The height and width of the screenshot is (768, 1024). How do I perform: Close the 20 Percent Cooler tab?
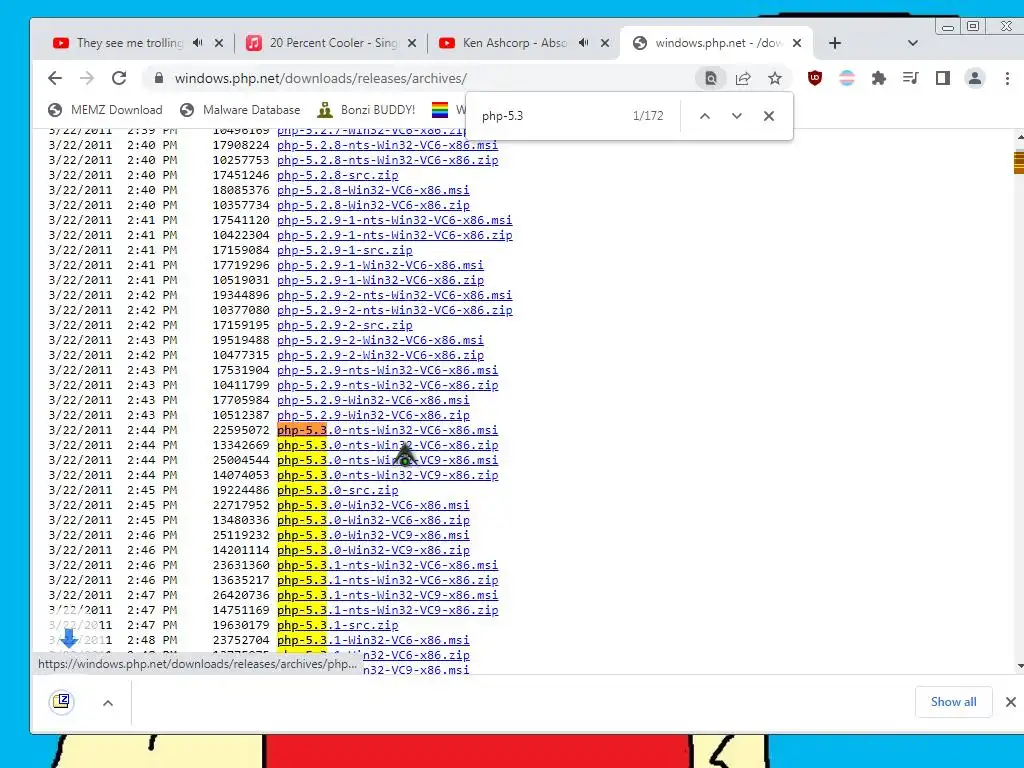(412, 43)
